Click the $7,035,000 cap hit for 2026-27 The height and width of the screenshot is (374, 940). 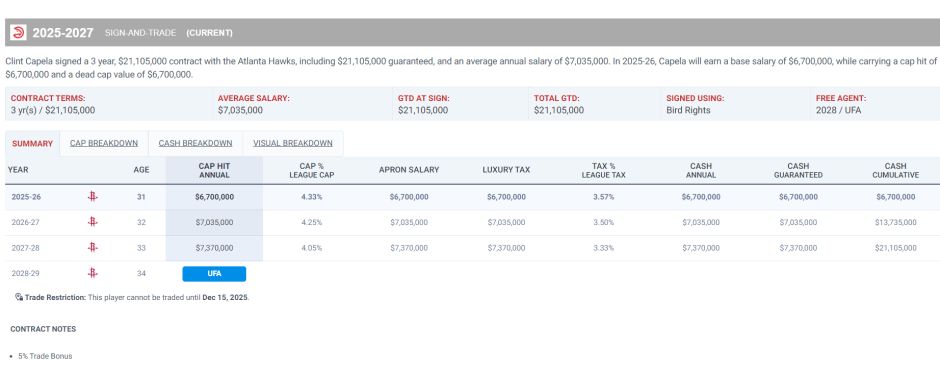click(214, 222)
